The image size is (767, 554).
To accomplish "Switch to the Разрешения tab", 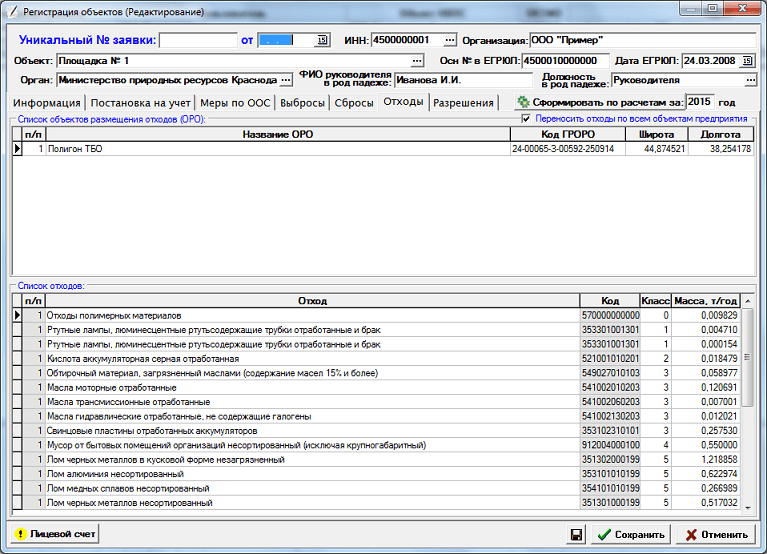I will point(463,103).
